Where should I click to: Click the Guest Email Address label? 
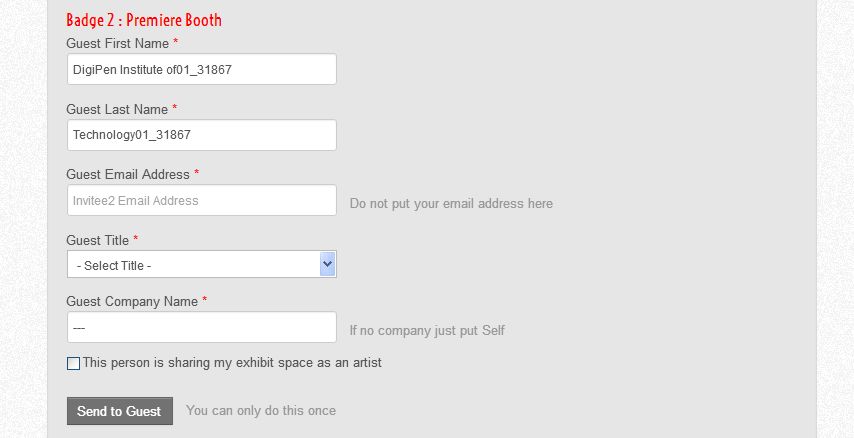pos(127,174)
